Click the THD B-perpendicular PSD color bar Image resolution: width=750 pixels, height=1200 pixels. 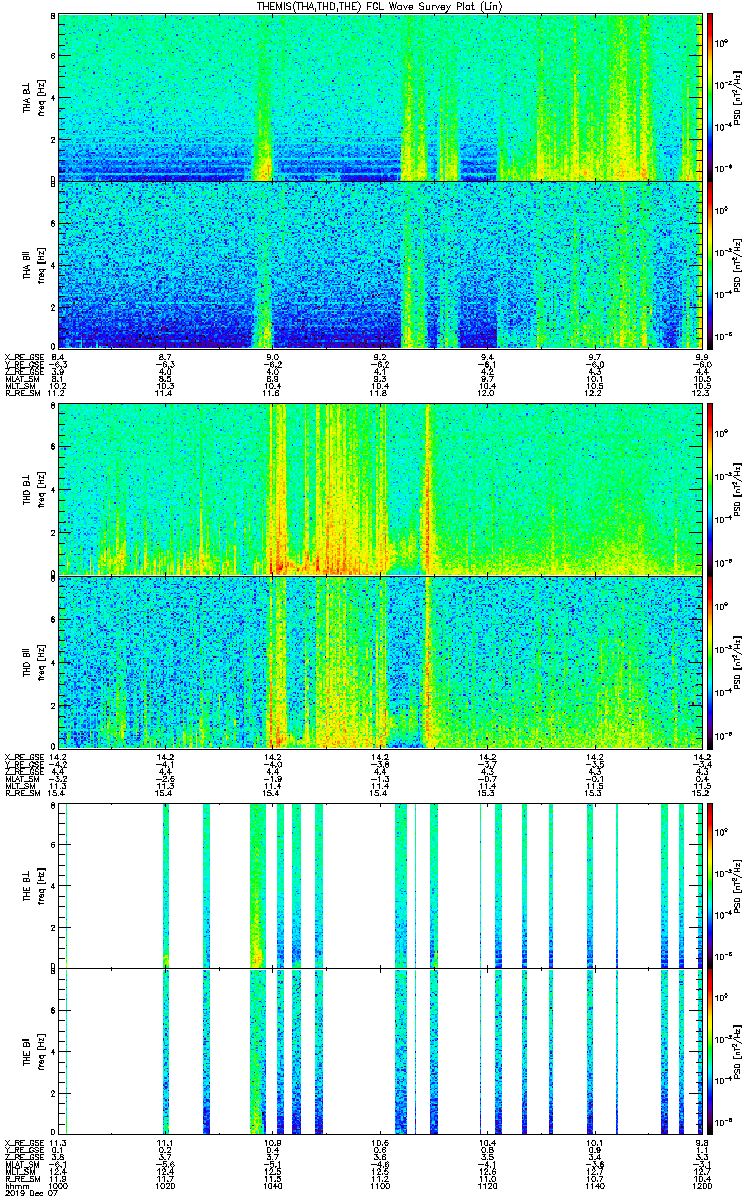[710, 488]
